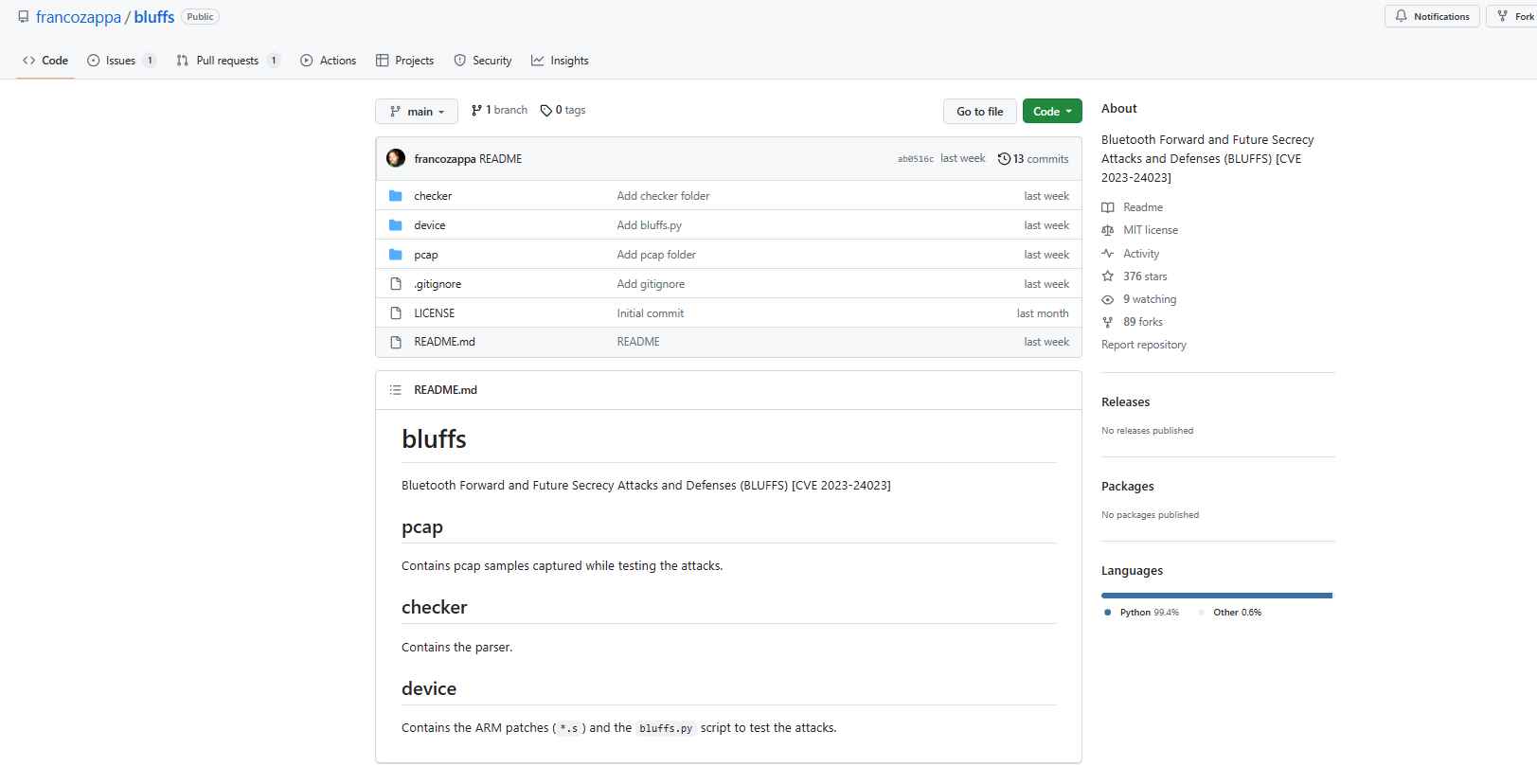Open the Pull requests tab
This screenshot has width=1537, height=784.
tap(228, 61)
